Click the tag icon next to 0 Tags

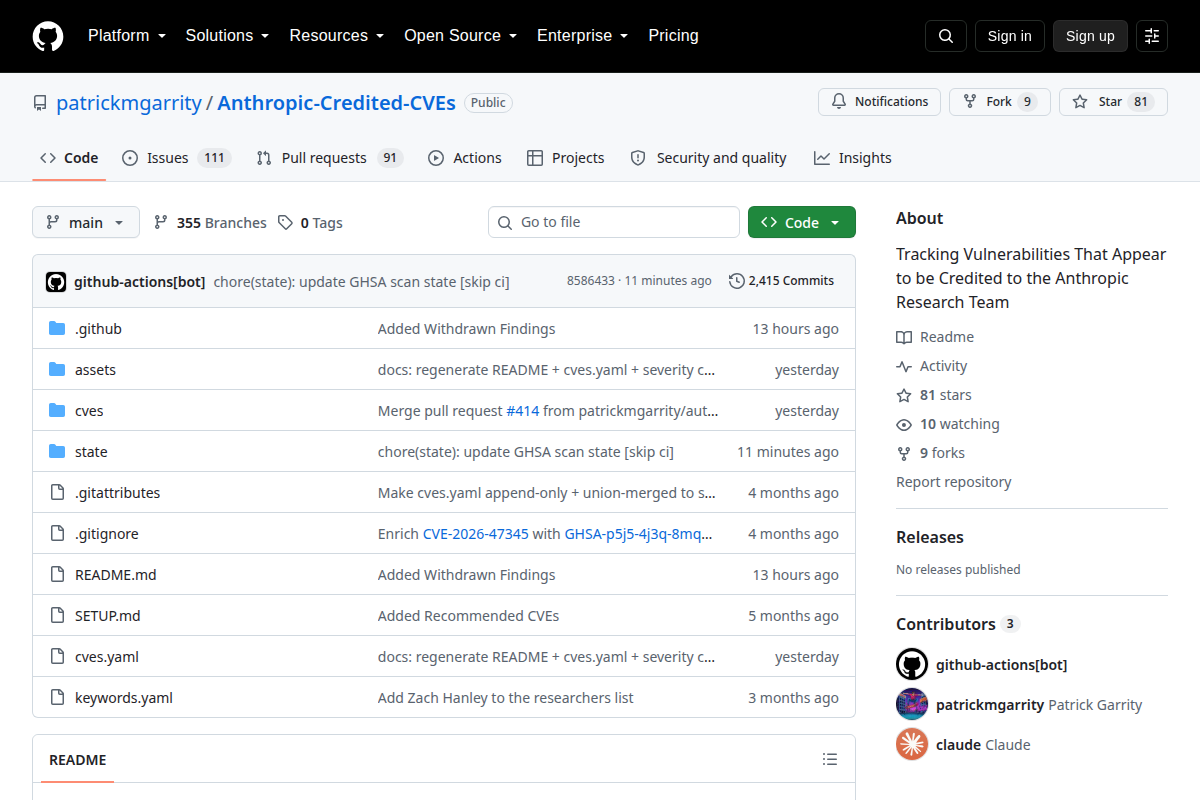(x=285, y=222)
